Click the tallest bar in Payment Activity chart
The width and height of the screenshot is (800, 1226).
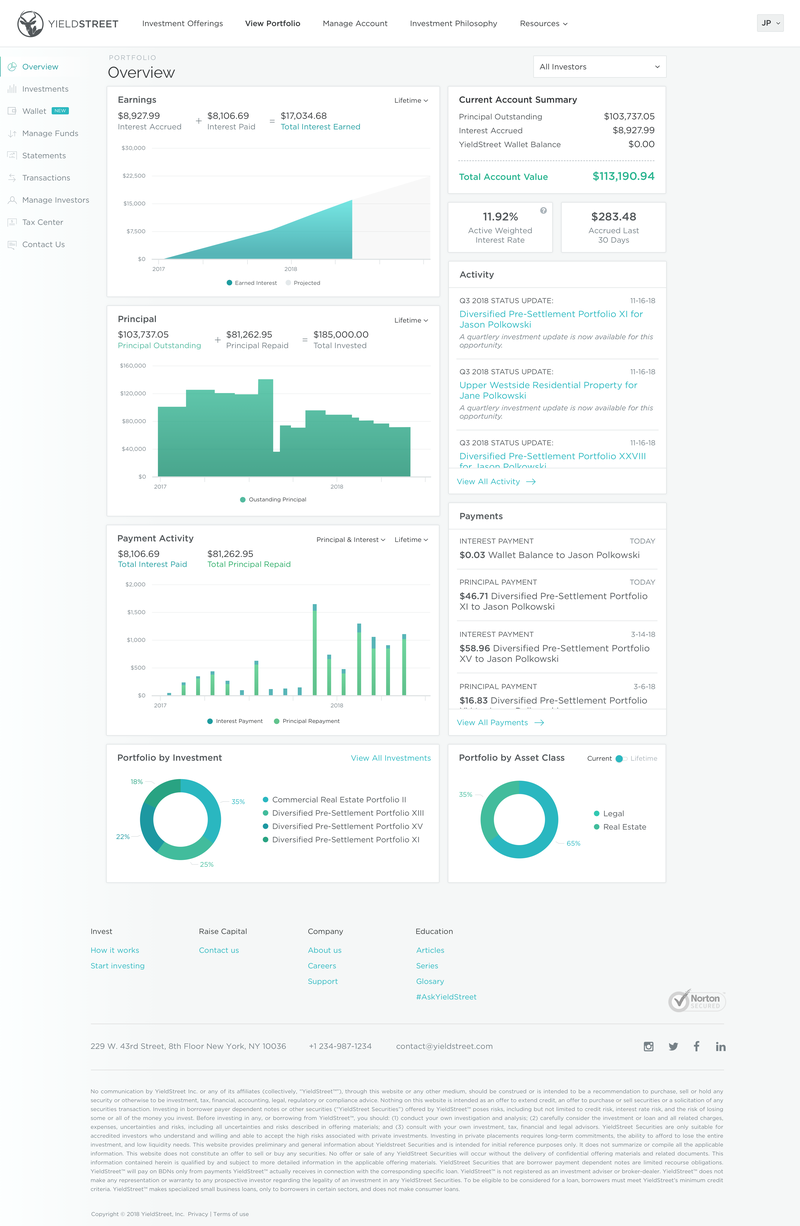tap(315, 650)
